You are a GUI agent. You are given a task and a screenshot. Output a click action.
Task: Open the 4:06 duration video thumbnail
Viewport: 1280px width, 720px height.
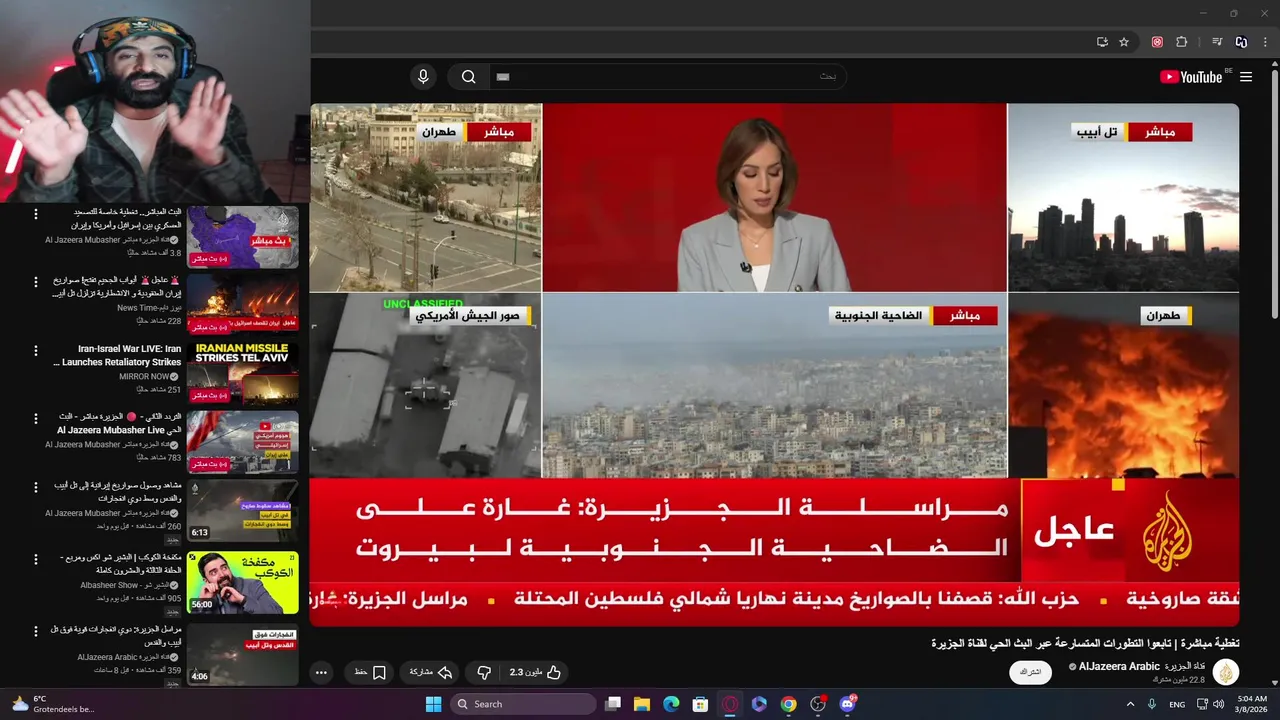[x=242, y=654]
